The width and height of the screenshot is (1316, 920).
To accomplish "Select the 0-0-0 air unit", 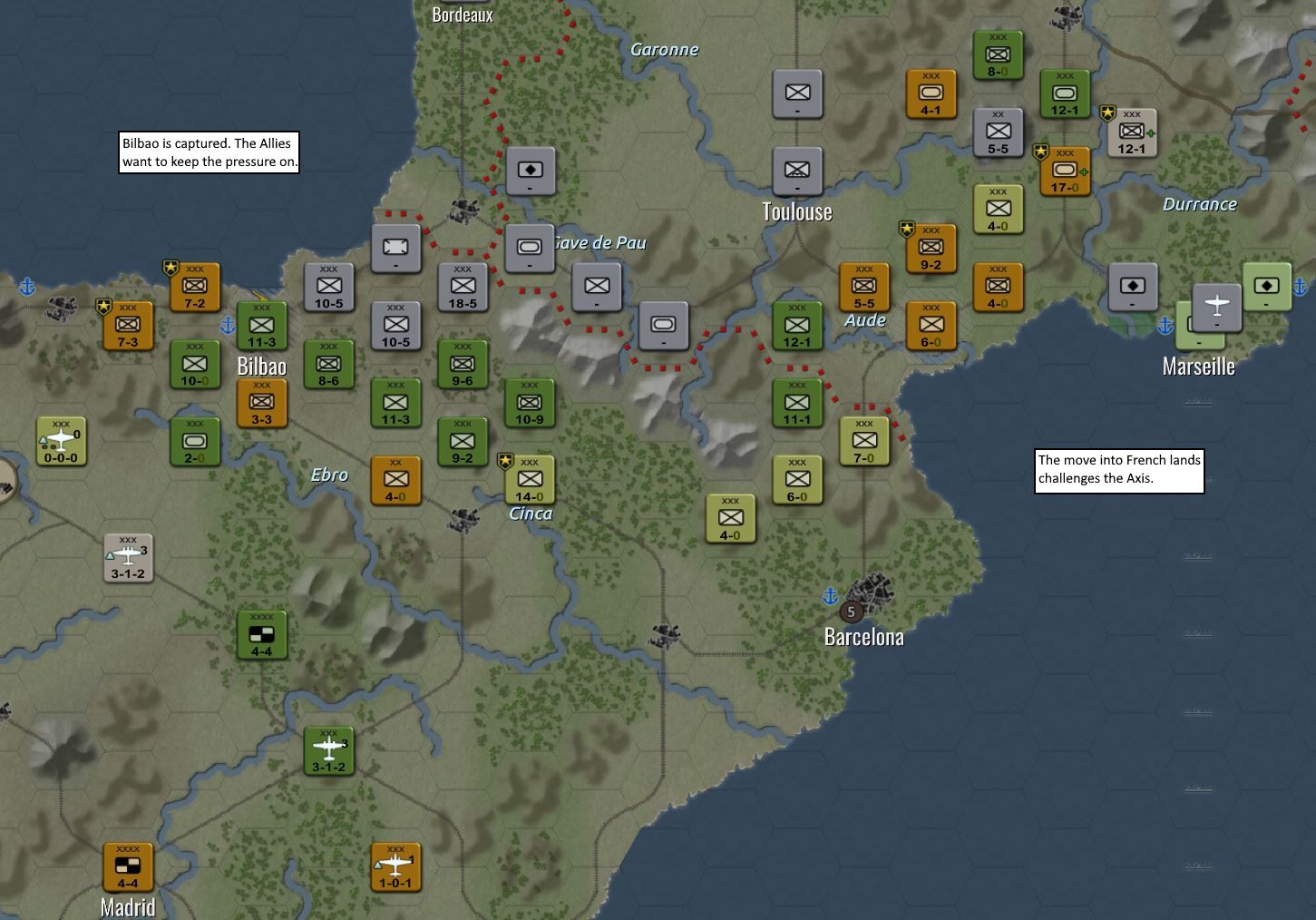I will coord(61,442).
